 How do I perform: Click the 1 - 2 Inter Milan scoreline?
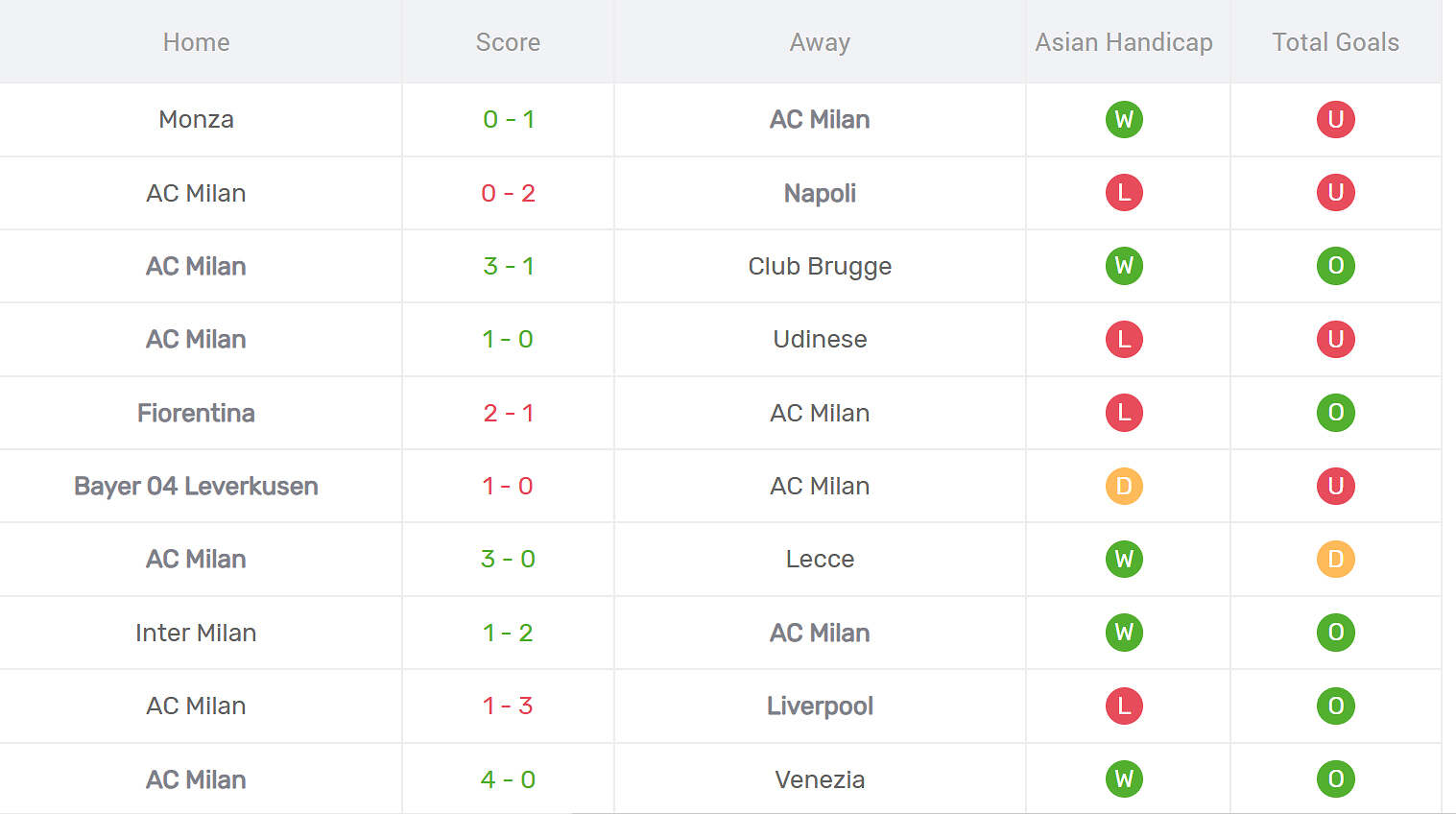click(x=508, y=633)
